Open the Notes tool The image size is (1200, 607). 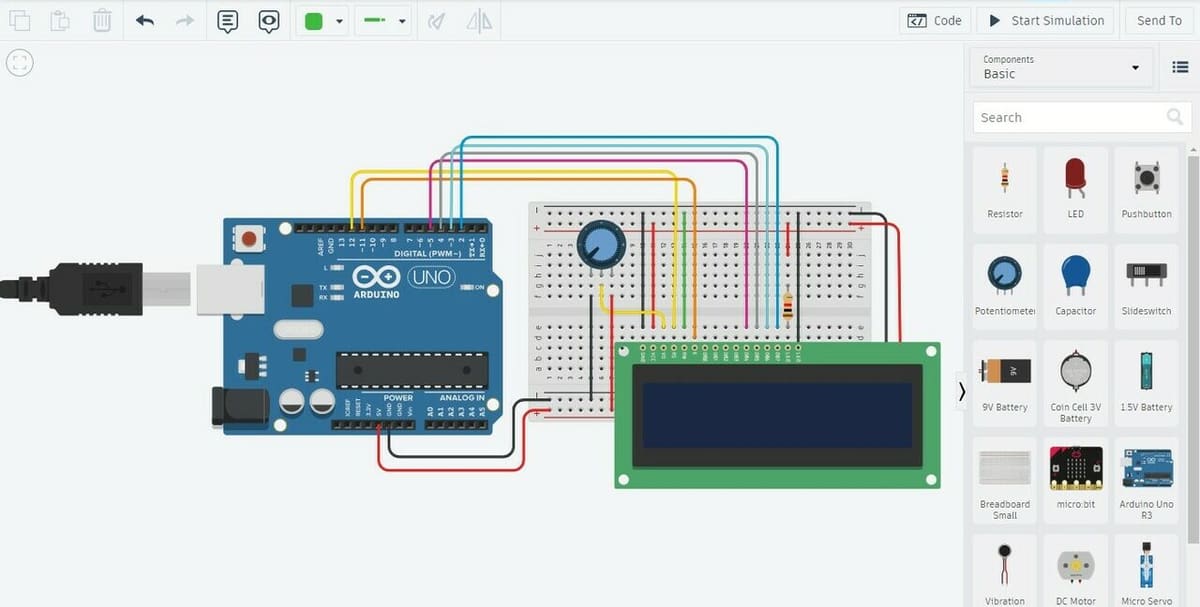[228, 21]
